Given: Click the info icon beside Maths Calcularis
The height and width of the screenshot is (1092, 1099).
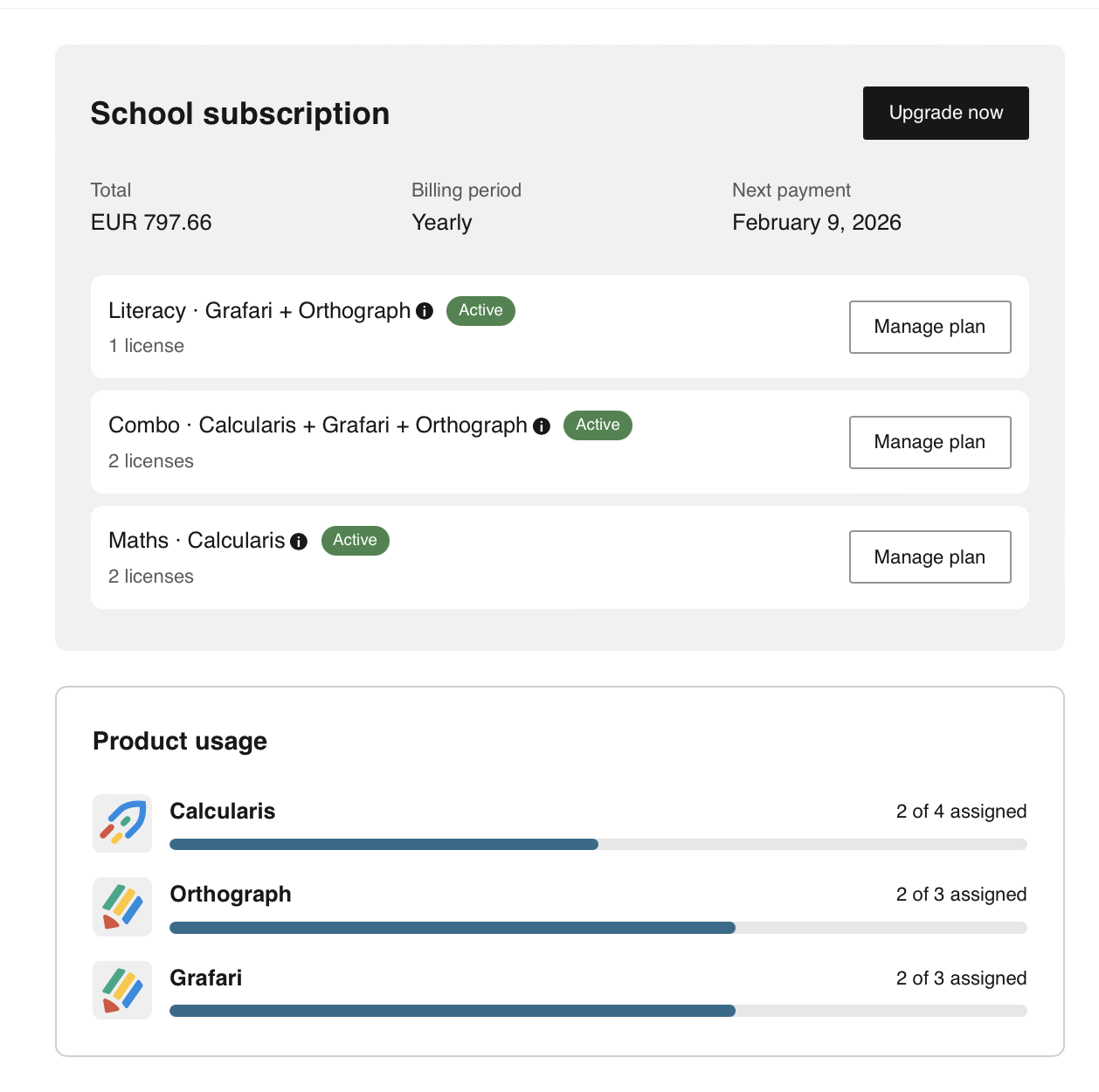Looking at the screenshot, I should 299,542.
